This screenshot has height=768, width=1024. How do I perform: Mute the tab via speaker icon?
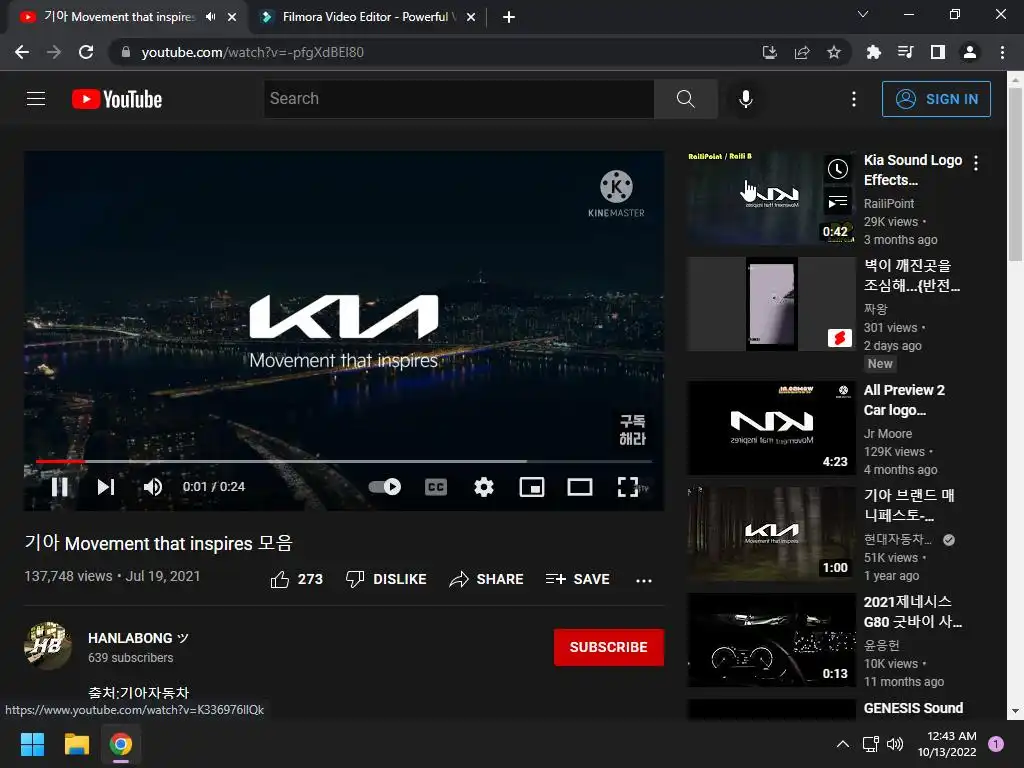210,17
